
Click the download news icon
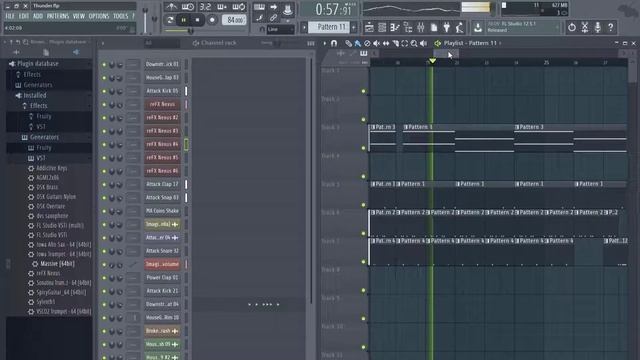pos(478,27)
